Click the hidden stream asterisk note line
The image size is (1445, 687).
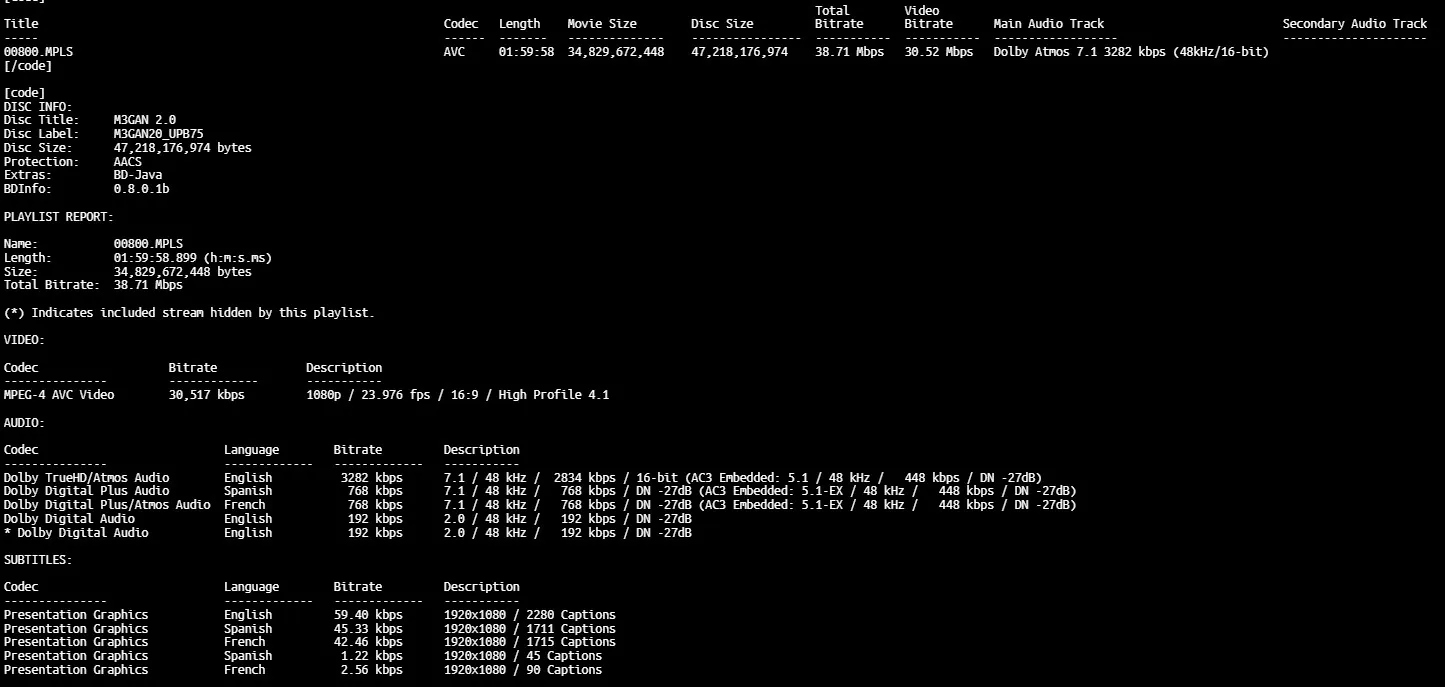(x=188, y=313)
